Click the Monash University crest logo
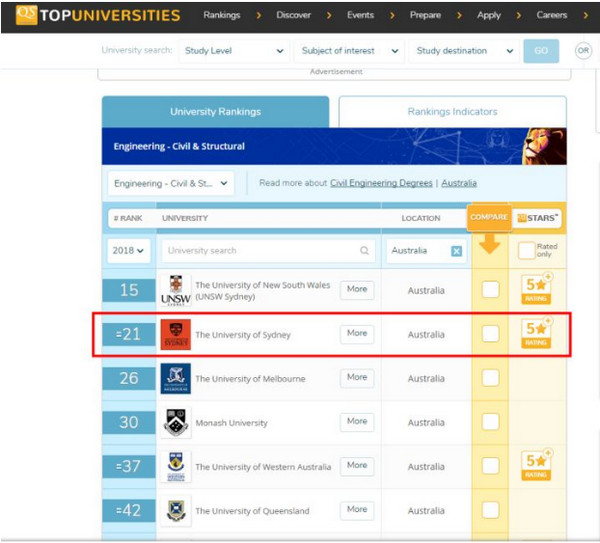The image size is (600, 543). tap(176, 422)
